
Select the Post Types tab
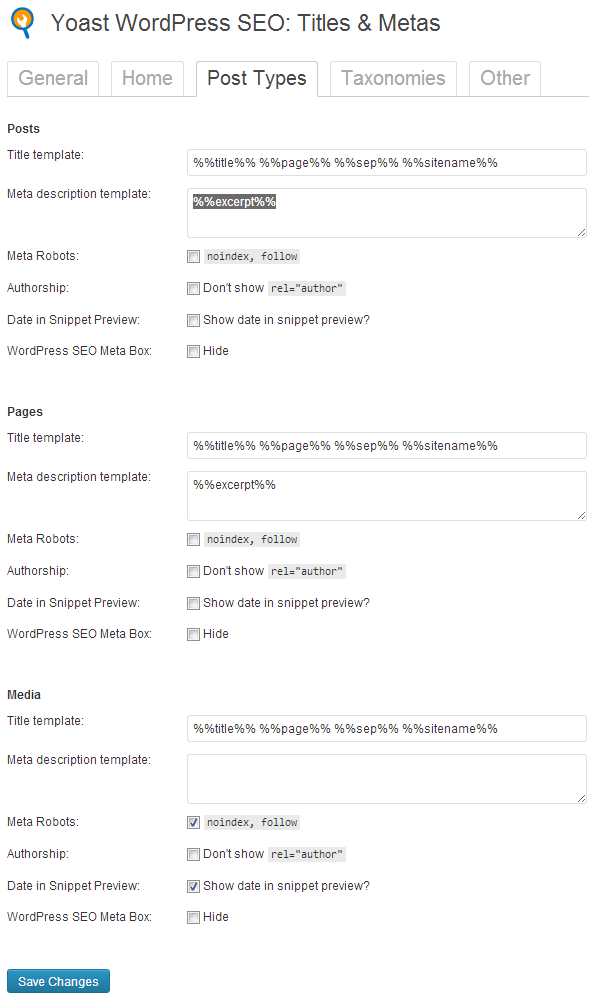pos(257,78)
